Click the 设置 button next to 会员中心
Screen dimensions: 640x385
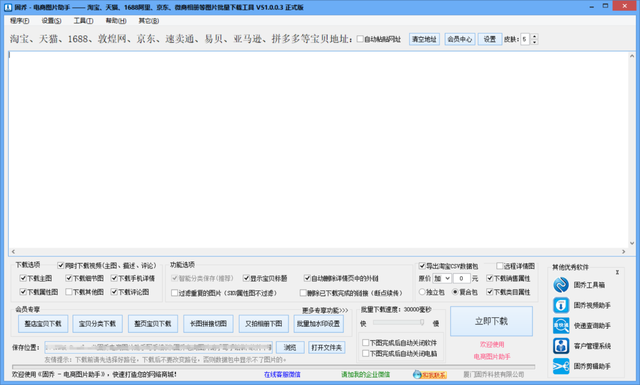[x=490, y=39]
